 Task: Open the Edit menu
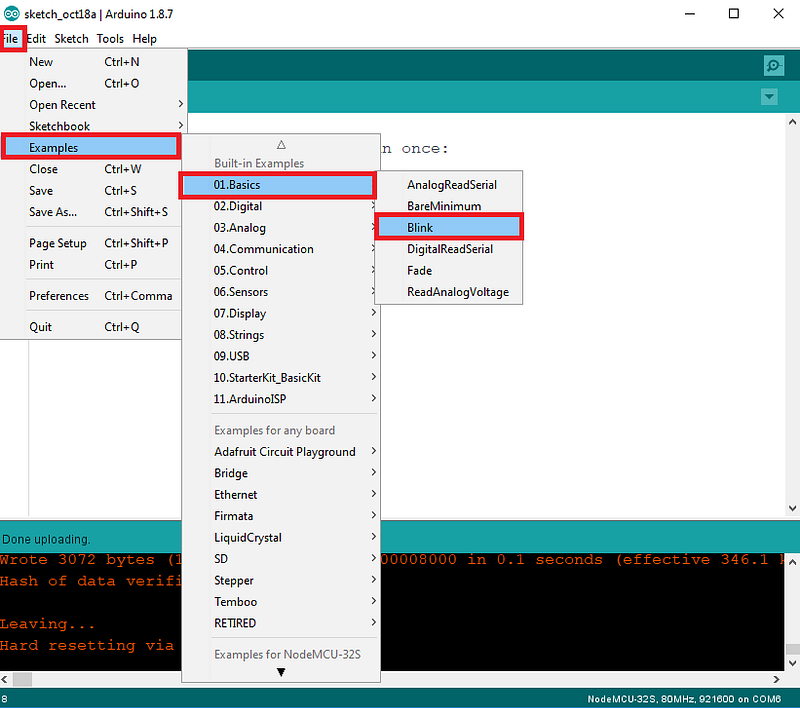(x=36, y=39)
